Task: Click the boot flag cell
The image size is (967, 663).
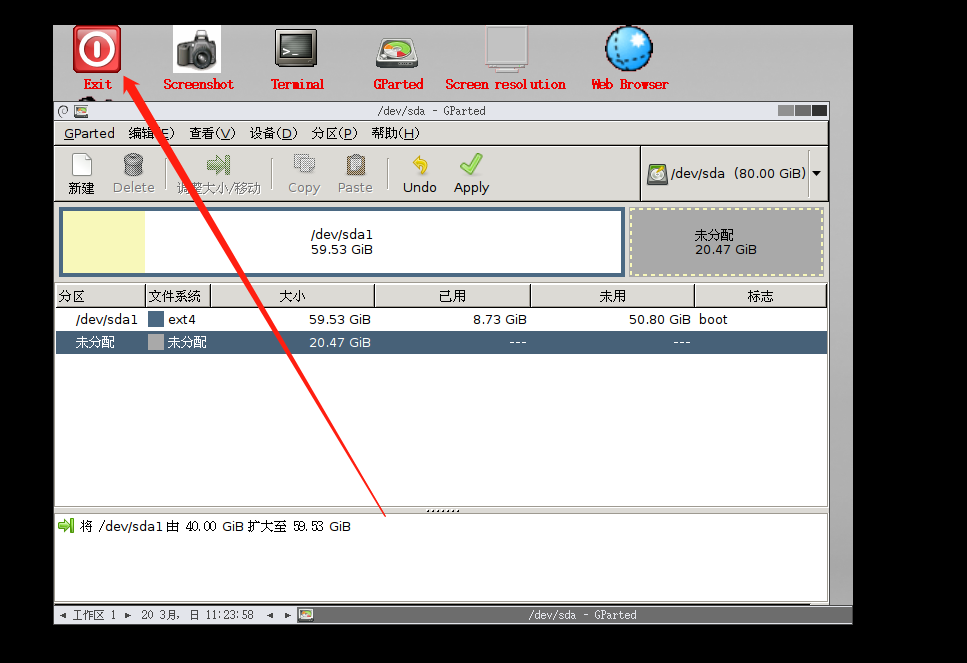Action: coord(713,319)
